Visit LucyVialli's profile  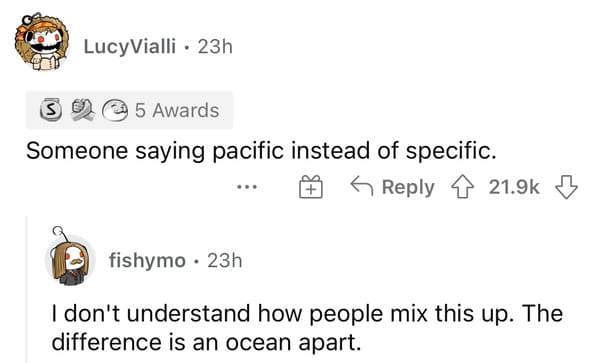(130, 47)
